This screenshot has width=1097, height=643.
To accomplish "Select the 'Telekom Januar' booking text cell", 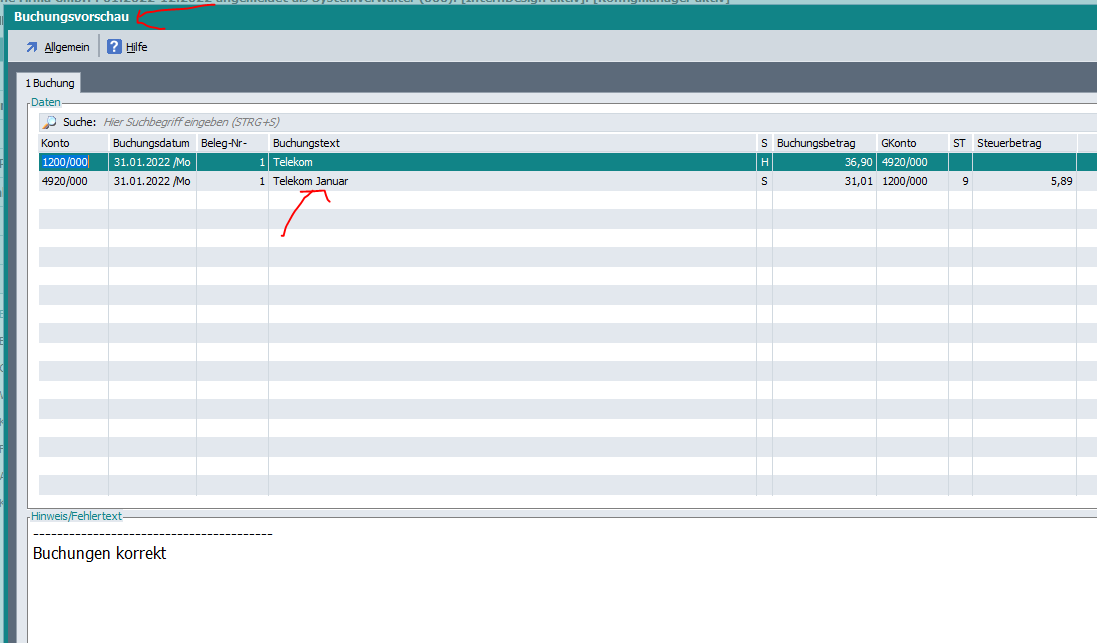I will pyautogui.click(x=311, y=181).
